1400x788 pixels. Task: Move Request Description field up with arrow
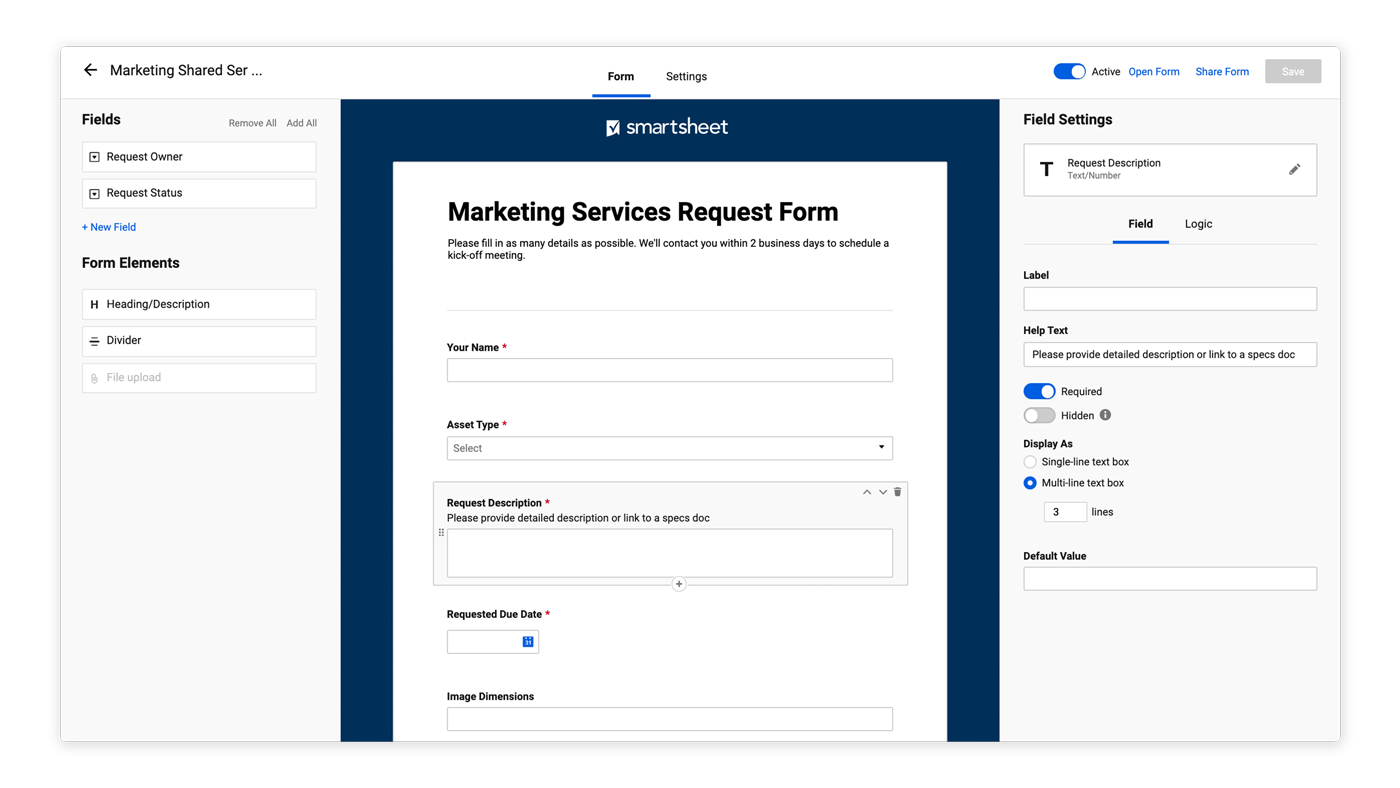[866, 492]
